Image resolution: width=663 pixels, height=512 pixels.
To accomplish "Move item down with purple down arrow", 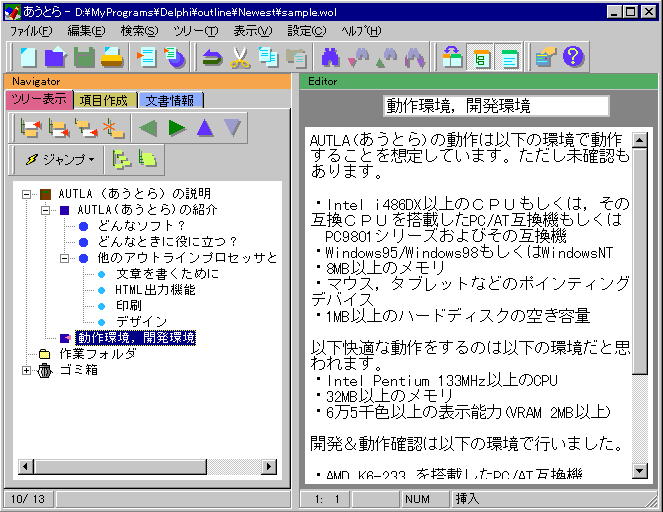I will tap(233, 128).
